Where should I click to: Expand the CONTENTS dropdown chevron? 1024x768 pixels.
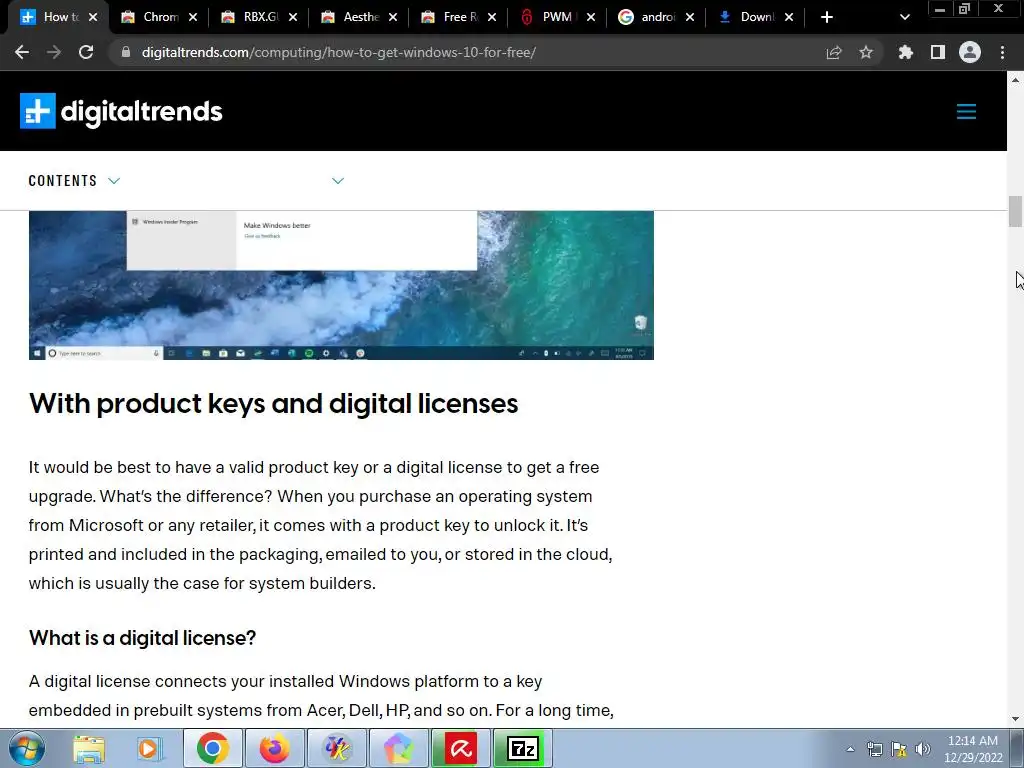[114, 181]
